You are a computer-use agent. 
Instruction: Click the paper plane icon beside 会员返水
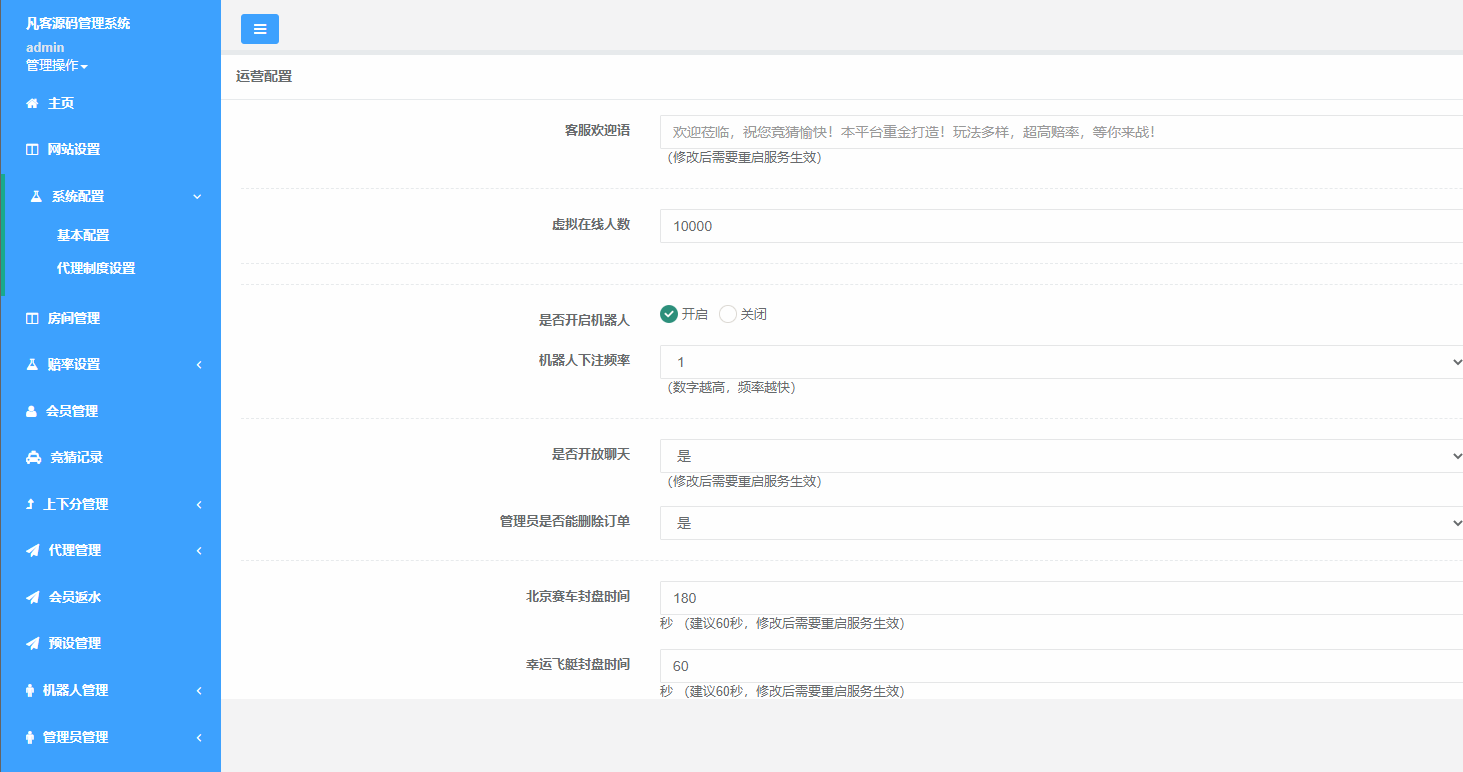(x=32, y=597)
